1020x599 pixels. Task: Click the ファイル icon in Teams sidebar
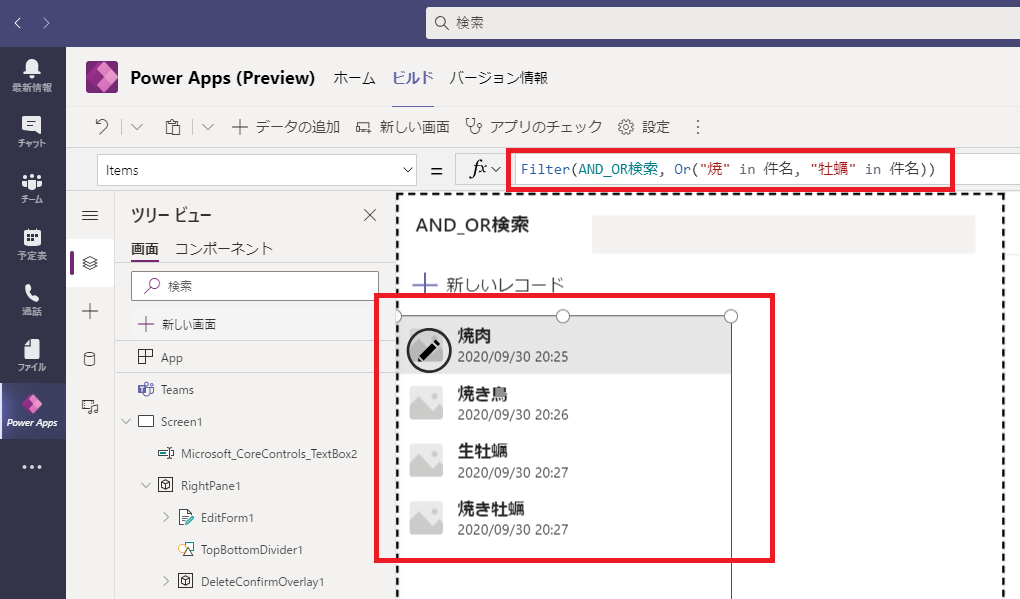point(32,352)
